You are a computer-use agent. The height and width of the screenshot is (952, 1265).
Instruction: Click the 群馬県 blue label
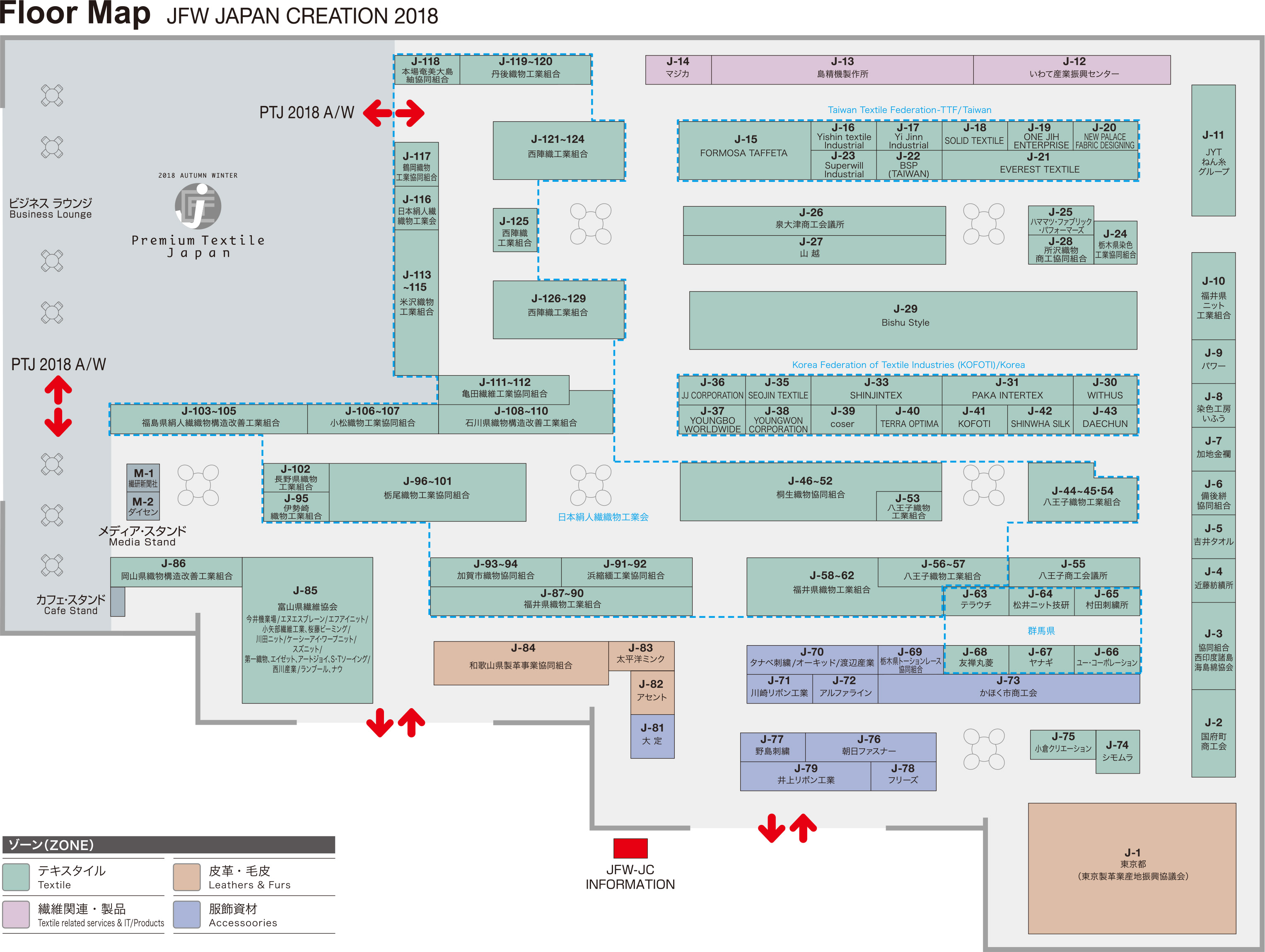1041,631
